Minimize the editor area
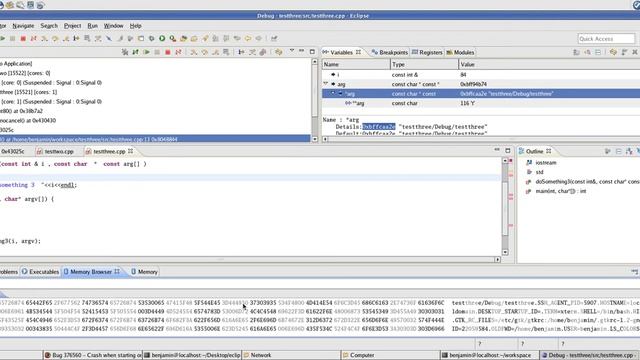640x360 pixels. (497, 150)
